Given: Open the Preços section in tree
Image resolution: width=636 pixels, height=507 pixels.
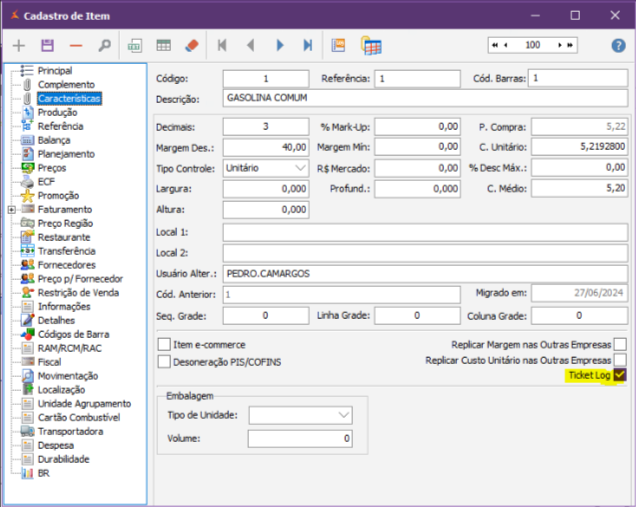Looking at the screenshot, I should tap(53, 168).
